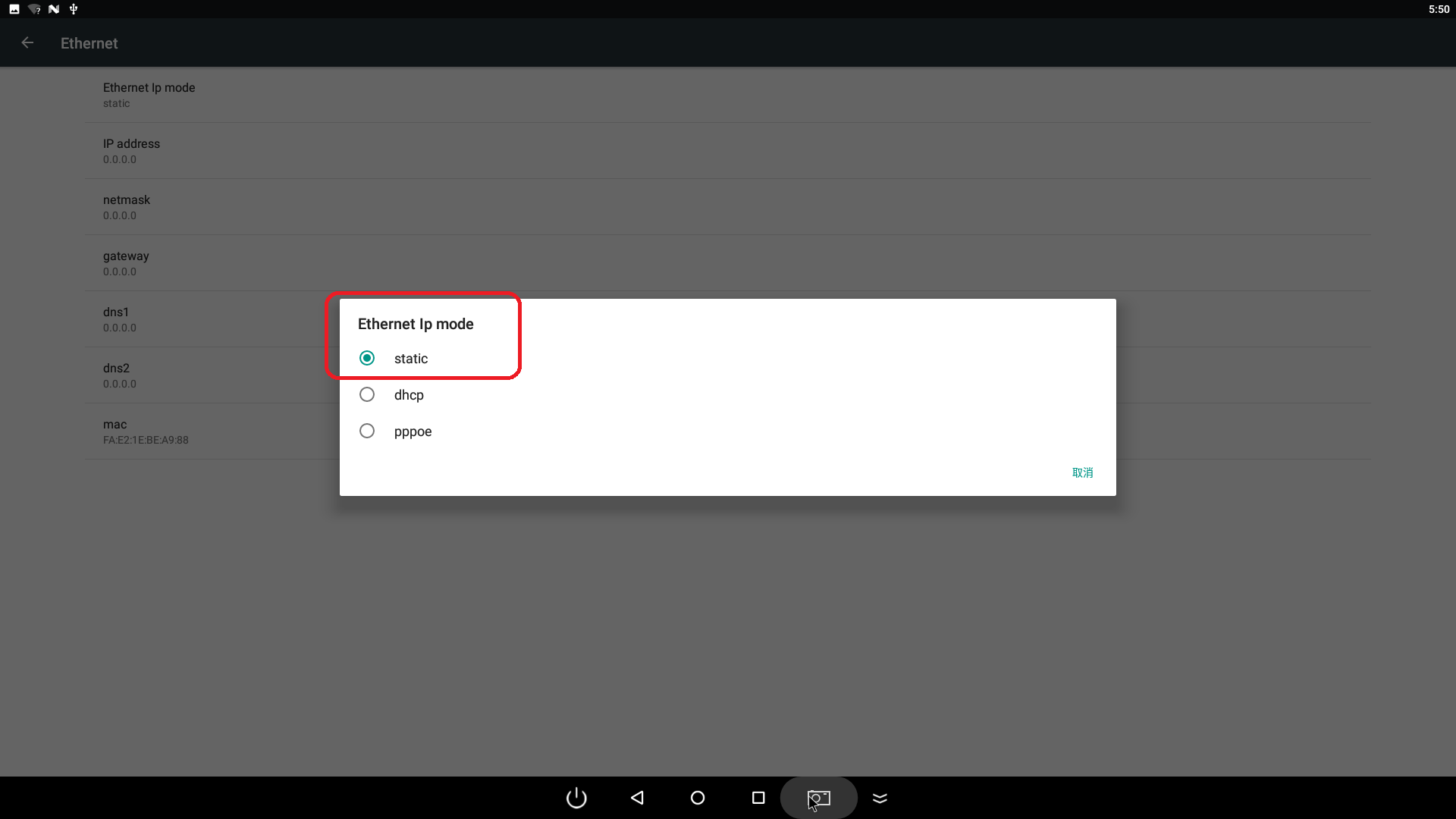This screenshot has width=1456, height=819.
Task: Select the dhcp radio option
Action: (x=367, y=394)
